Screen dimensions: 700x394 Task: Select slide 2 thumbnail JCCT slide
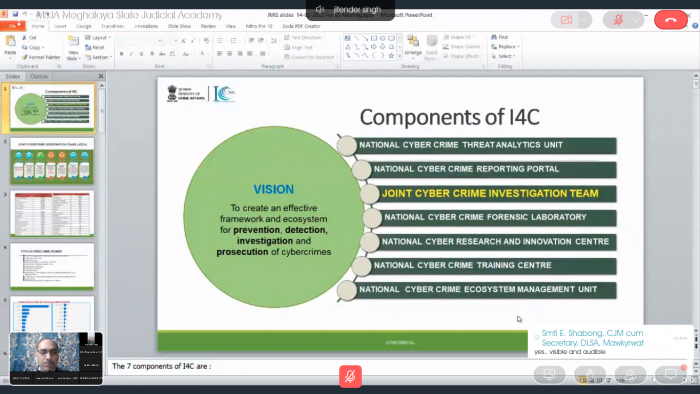[x=52, y=161]
